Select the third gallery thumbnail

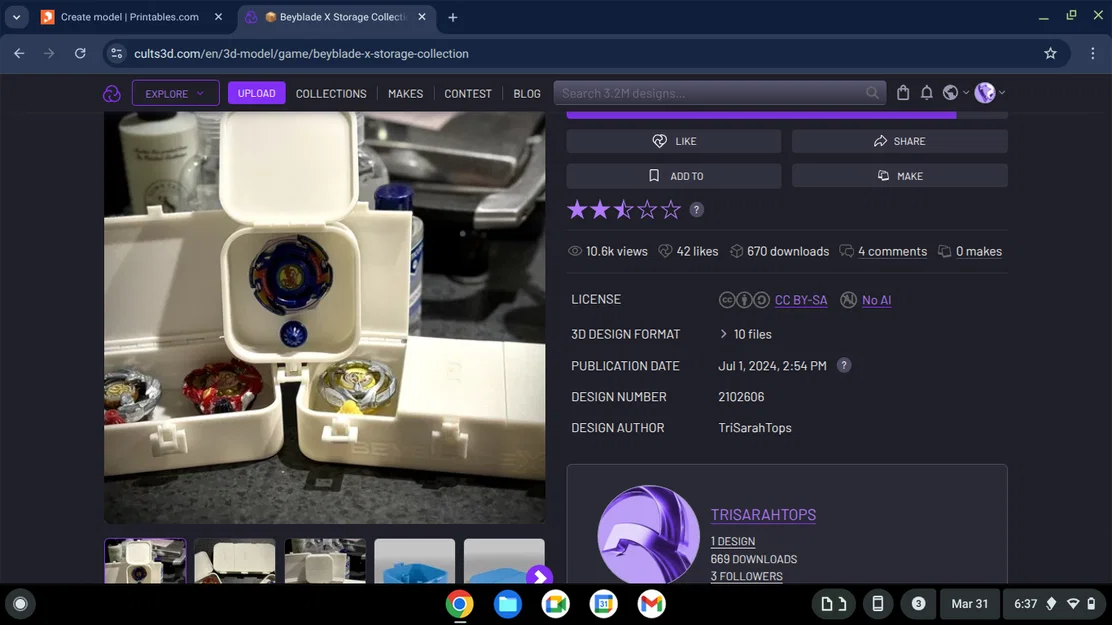pos(325,560)
